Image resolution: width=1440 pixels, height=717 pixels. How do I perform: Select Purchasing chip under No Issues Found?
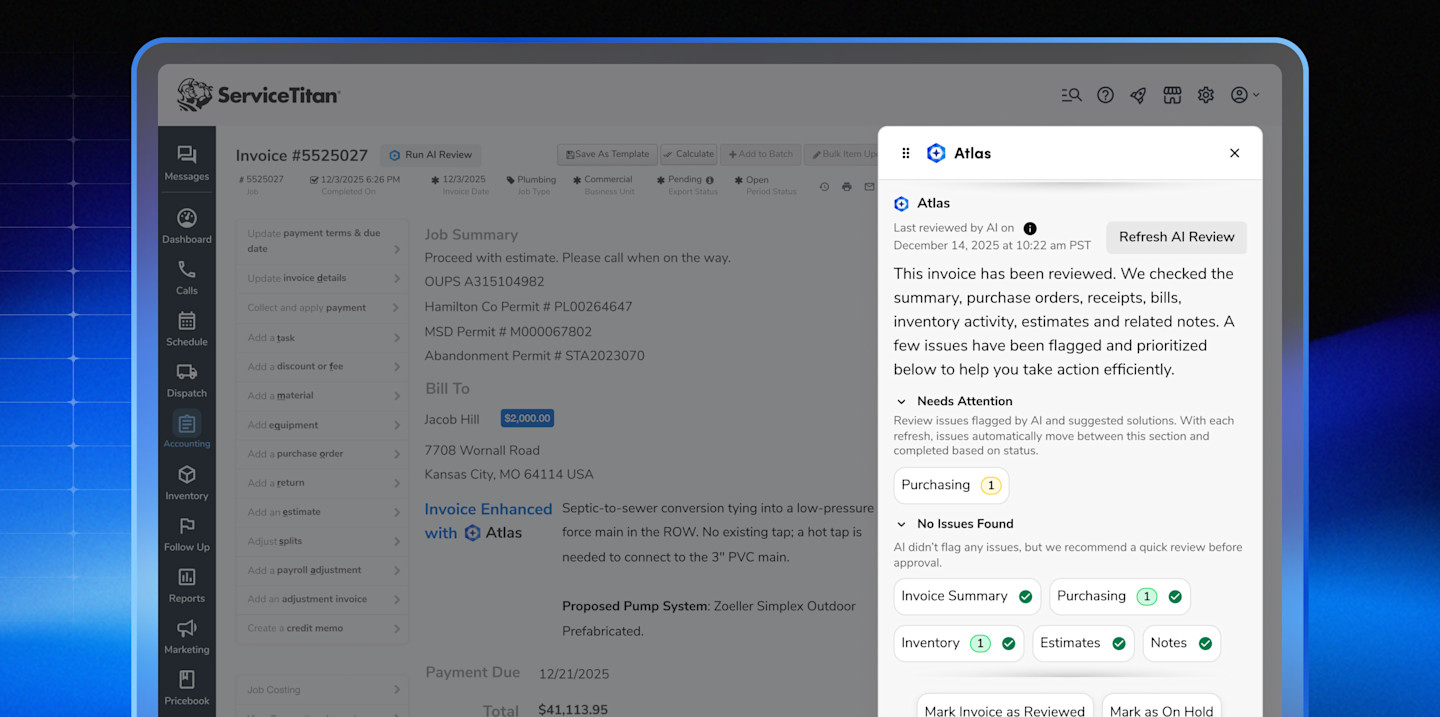tap(1119, 596)
